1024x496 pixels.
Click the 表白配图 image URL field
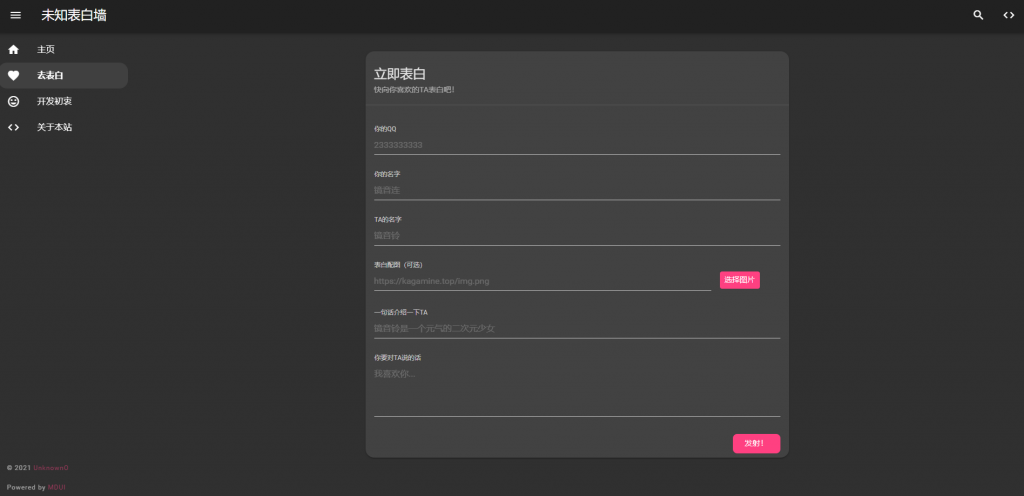click(542, 281)
